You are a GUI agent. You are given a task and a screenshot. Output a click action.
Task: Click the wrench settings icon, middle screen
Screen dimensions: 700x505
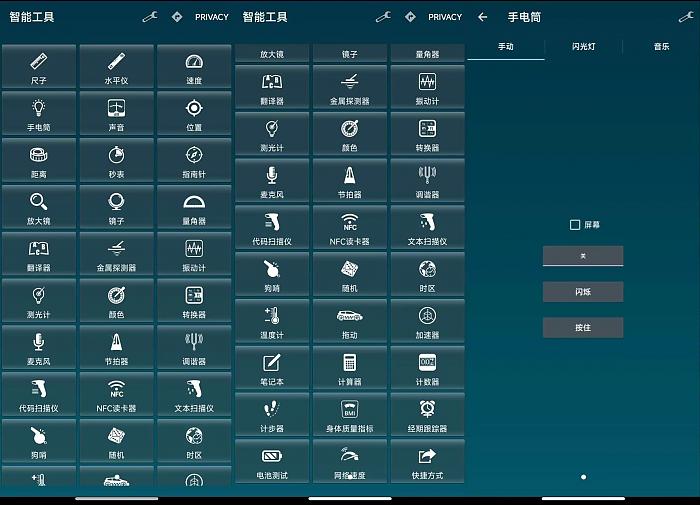pos(383,17)
